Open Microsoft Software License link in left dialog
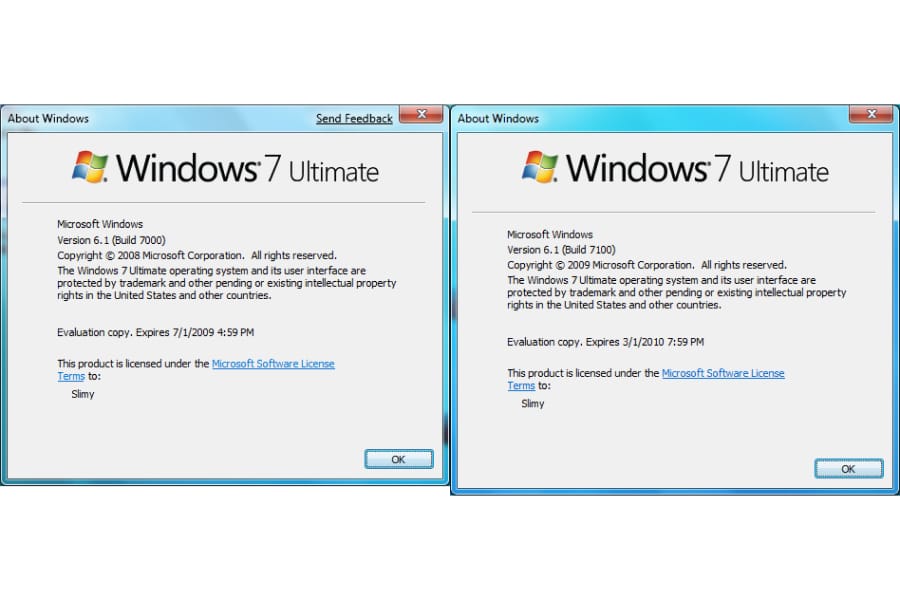The height and width of the screenshot is (600, 900). point(273,363)
